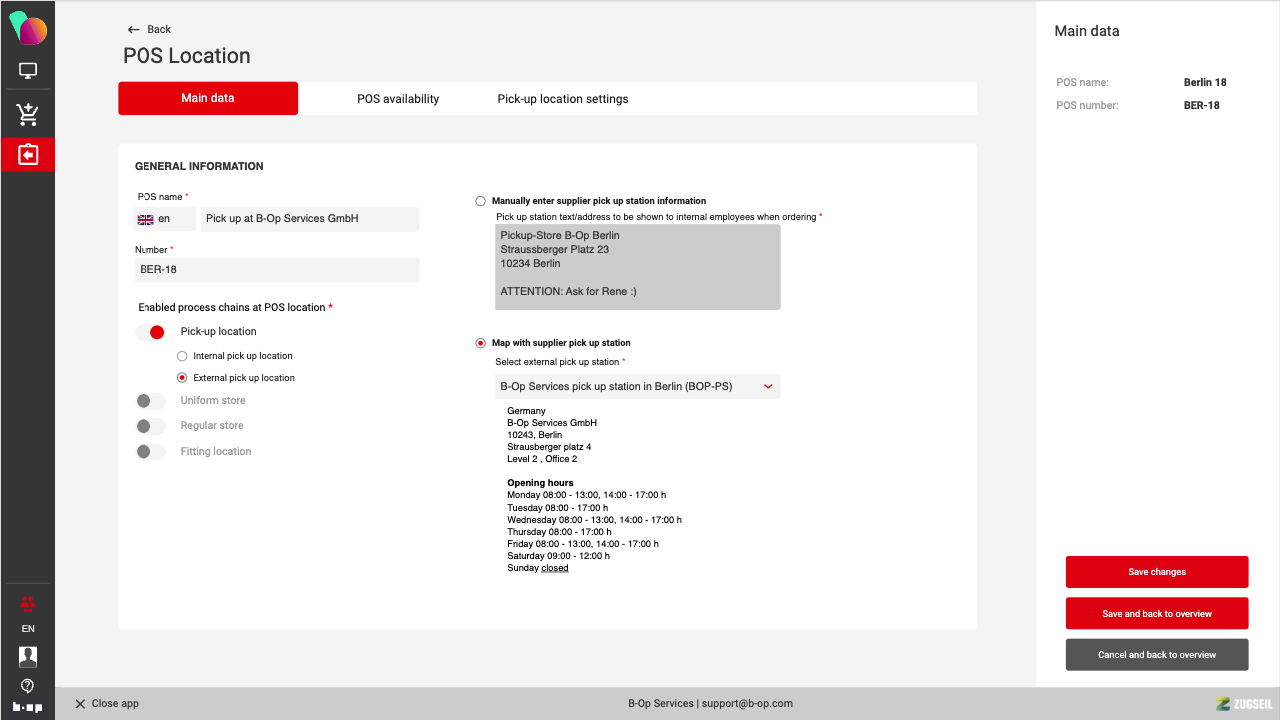Change language via the EN sidebar selector

28,629
